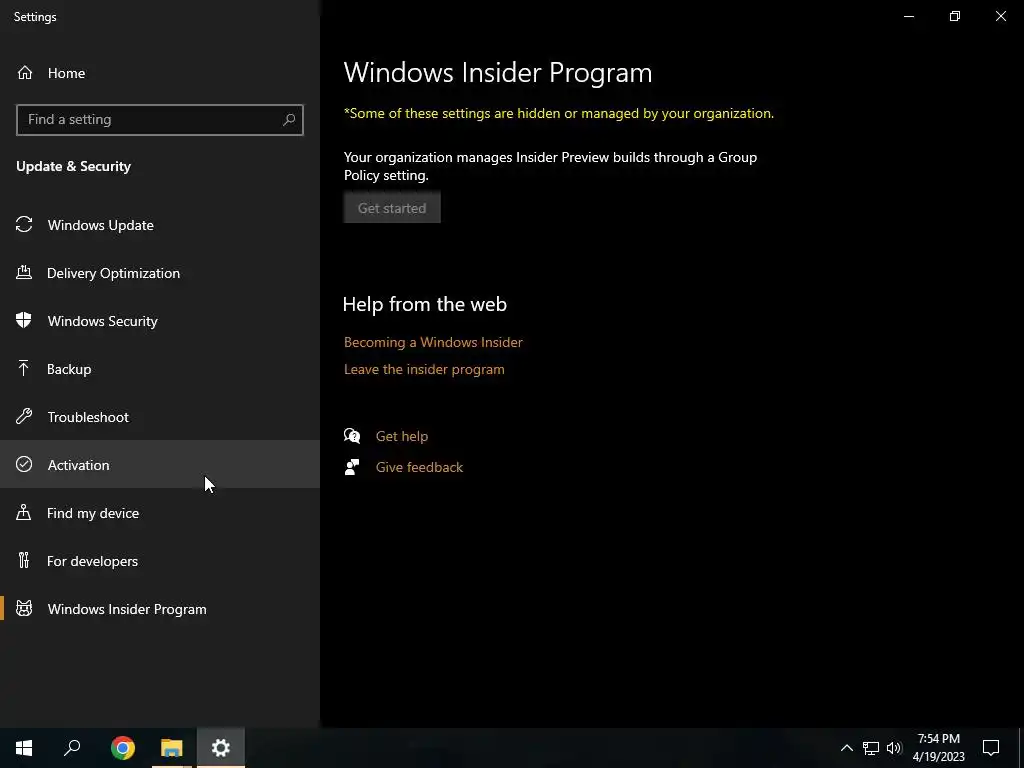Screen dimensions: 1024x768
Task: Click the Get help chat bubble icon
Action: 352,436
